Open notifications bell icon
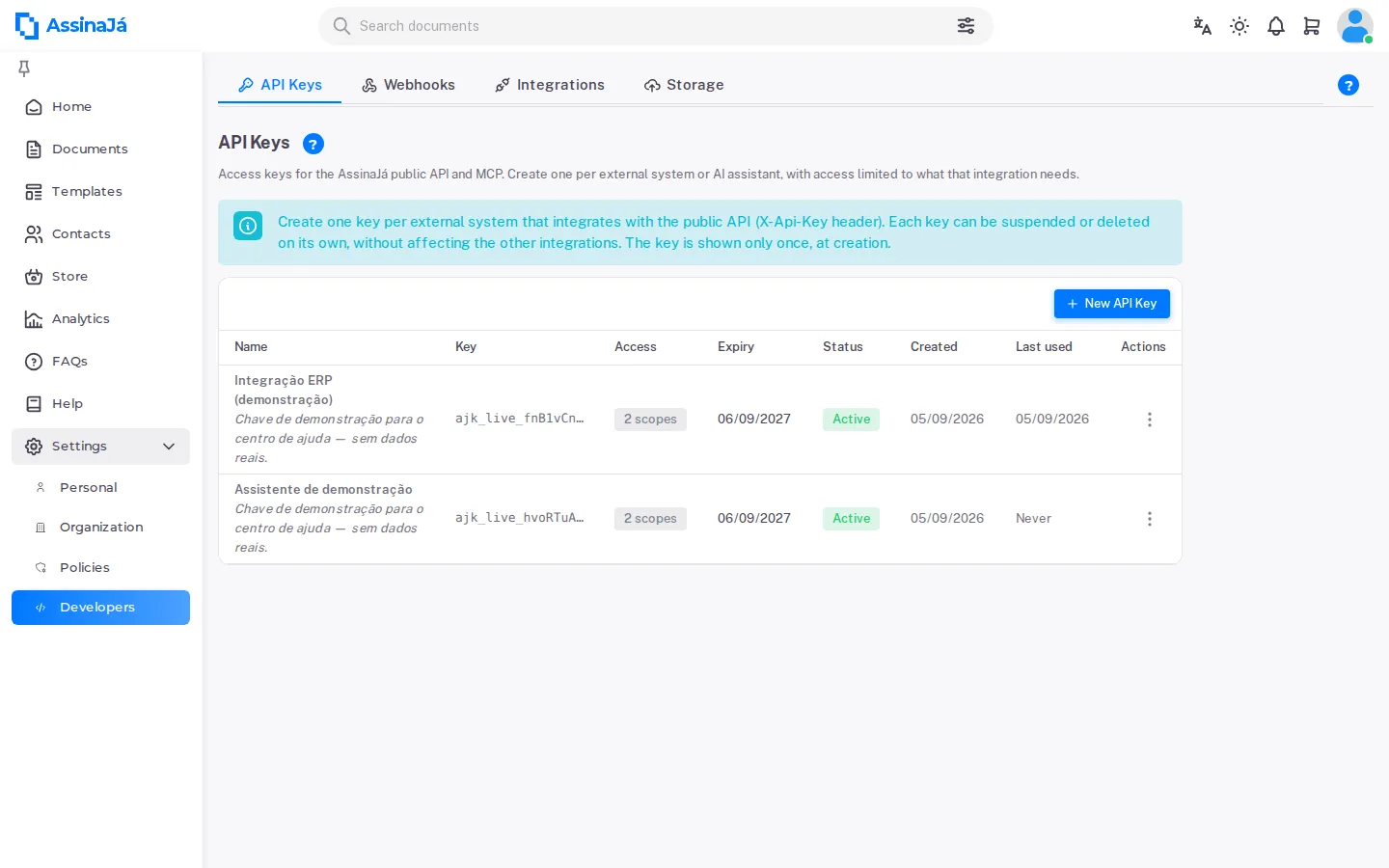The height and width of the screenshot is (868, 1389). click(1276, 26)
